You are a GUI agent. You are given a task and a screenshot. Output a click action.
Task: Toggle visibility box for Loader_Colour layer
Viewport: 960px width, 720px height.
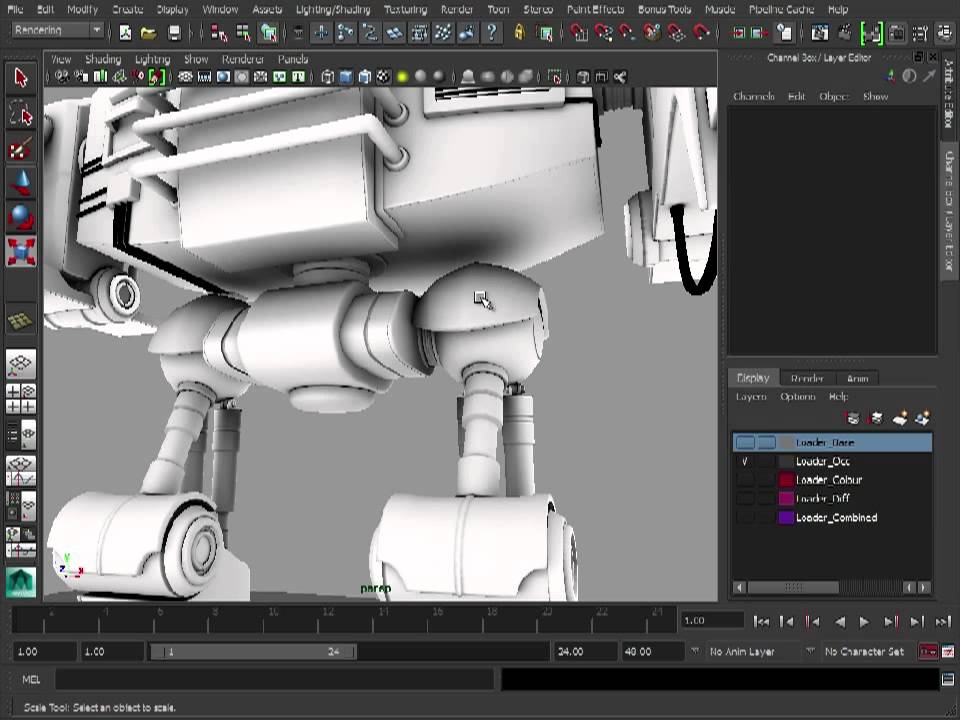point(745,480)
